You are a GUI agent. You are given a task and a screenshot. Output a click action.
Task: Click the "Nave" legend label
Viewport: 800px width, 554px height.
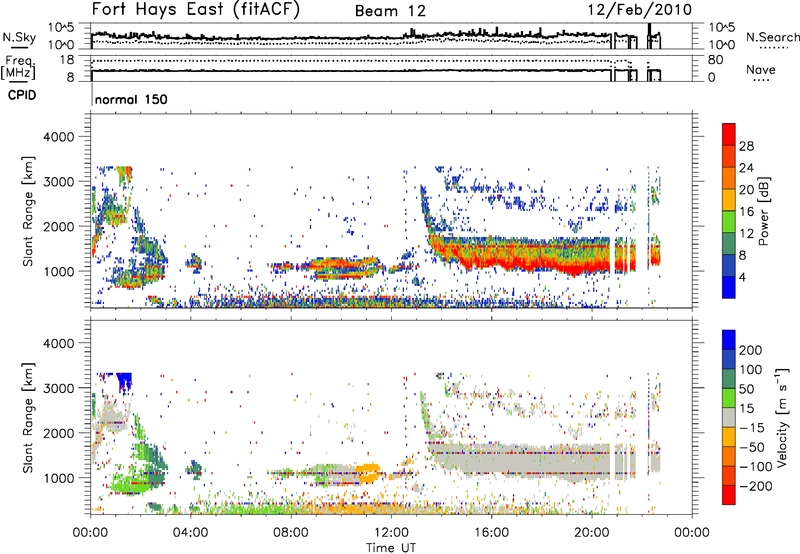coord(760,70)
